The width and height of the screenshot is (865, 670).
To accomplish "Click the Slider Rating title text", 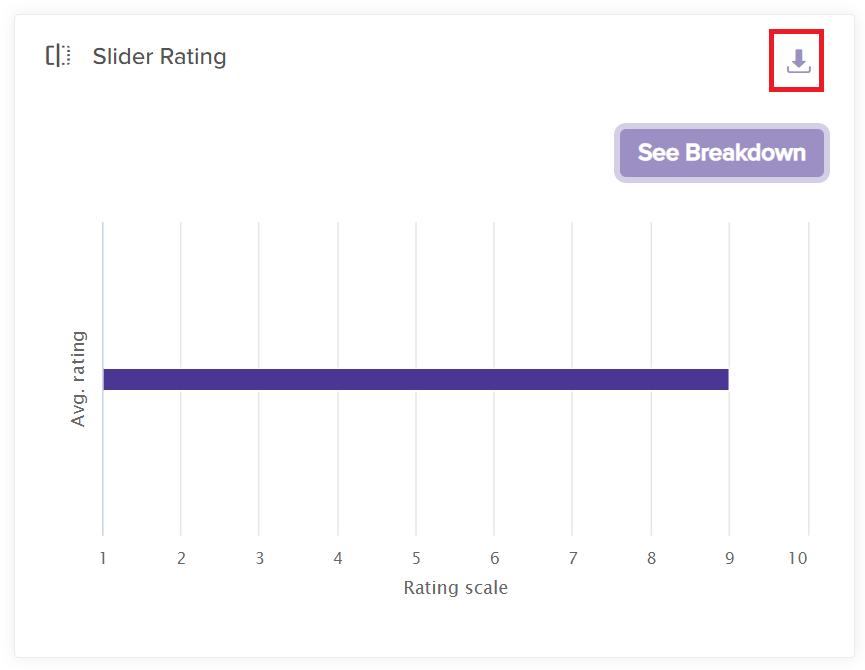I will click(x=159, y=56).
